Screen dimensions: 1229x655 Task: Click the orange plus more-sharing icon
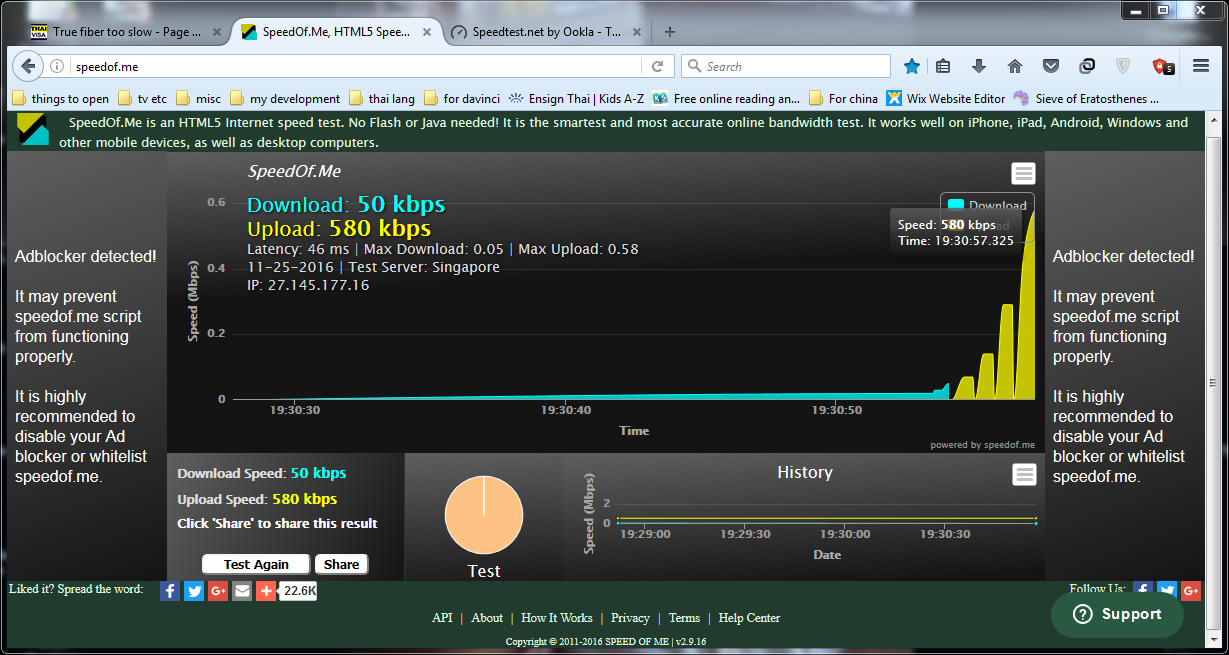coord(266,591)
